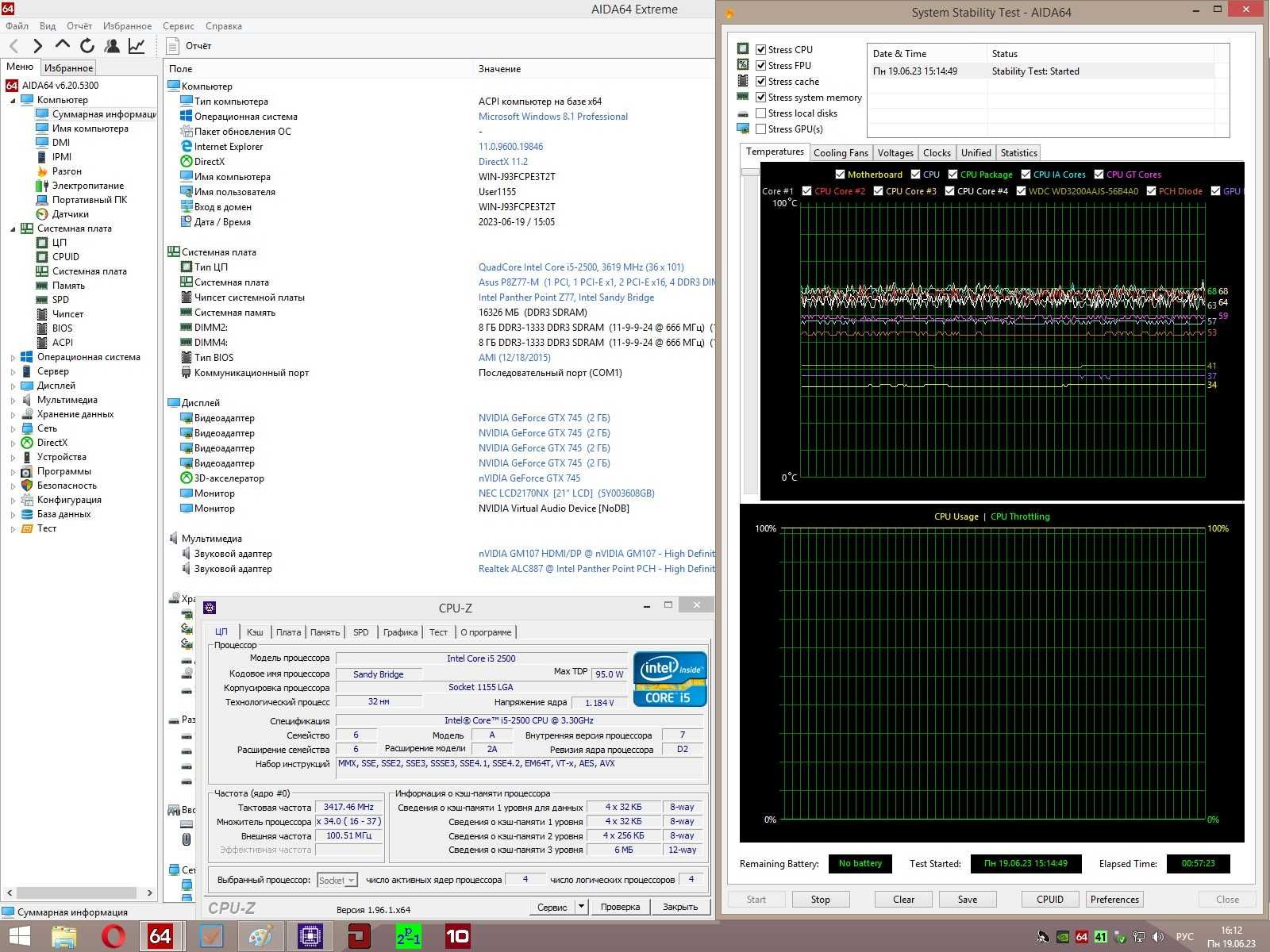Expand Хранение данных tree node
Image resolution: width=1270 pixels, height=952 pixels.
pos(13,414)
